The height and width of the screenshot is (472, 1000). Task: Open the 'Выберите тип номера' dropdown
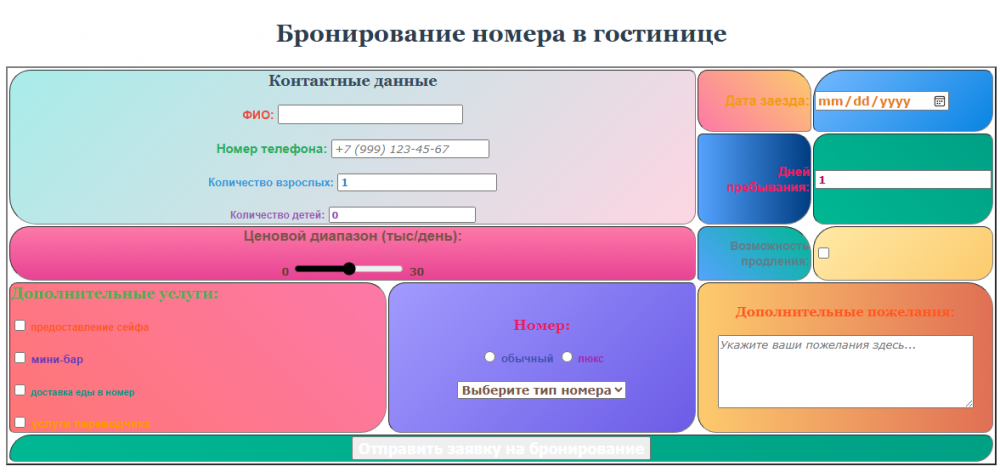click(541, 390)
